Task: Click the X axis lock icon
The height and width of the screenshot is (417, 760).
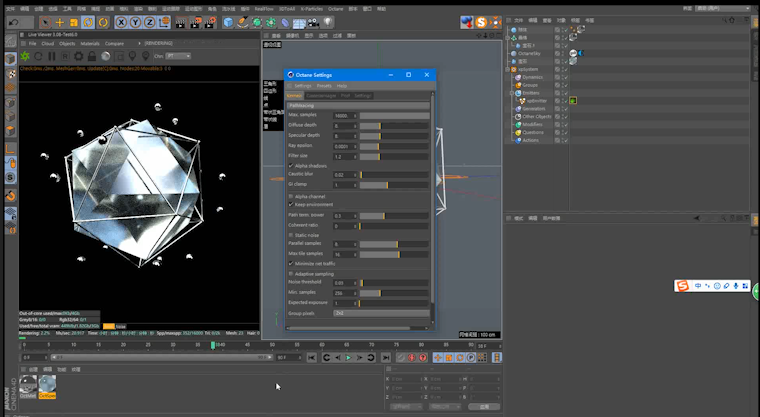Action: point(121,21)
